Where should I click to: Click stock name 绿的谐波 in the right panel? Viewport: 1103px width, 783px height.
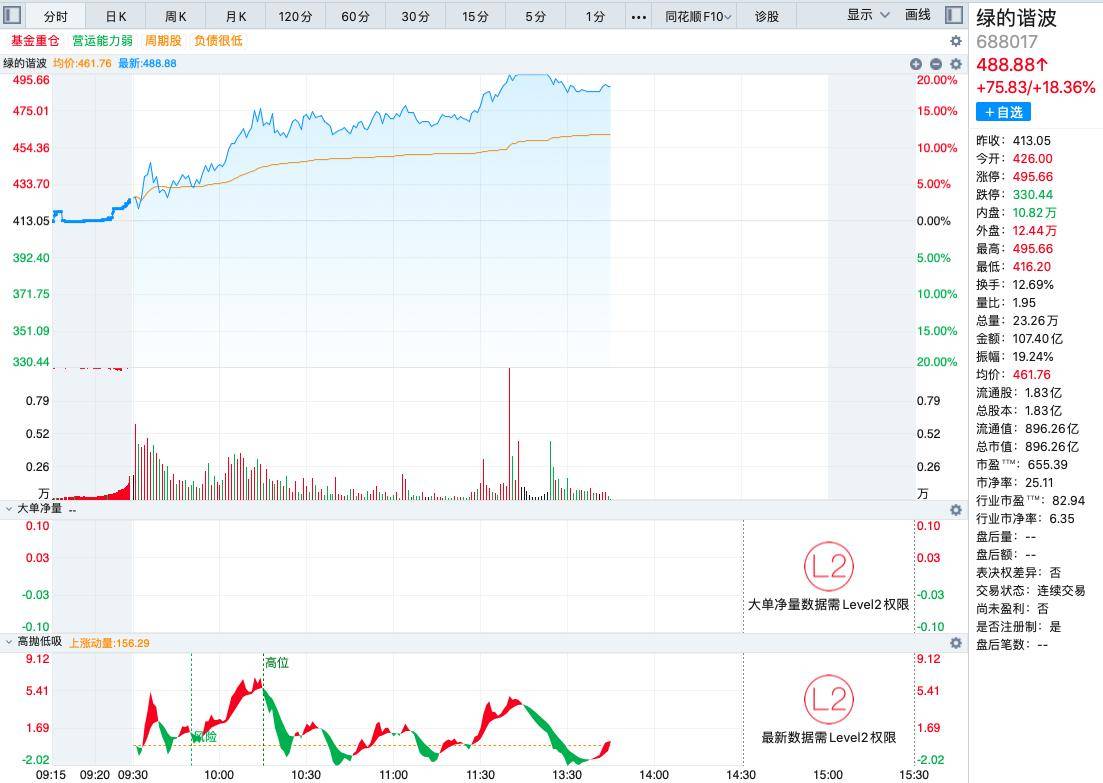(x=1016, y=18)
